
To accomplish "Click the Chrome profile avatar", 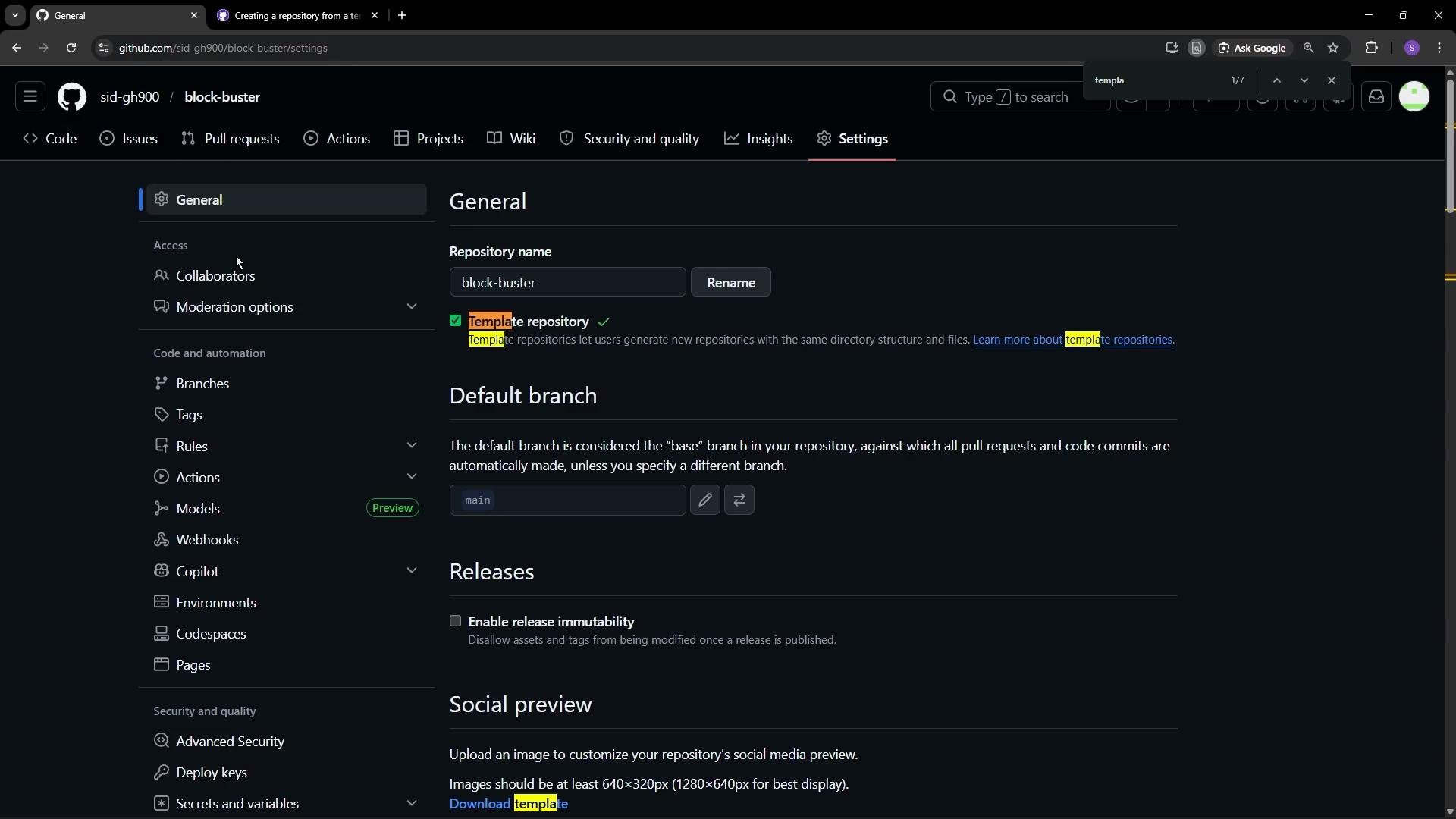I will coord(1412,48).
